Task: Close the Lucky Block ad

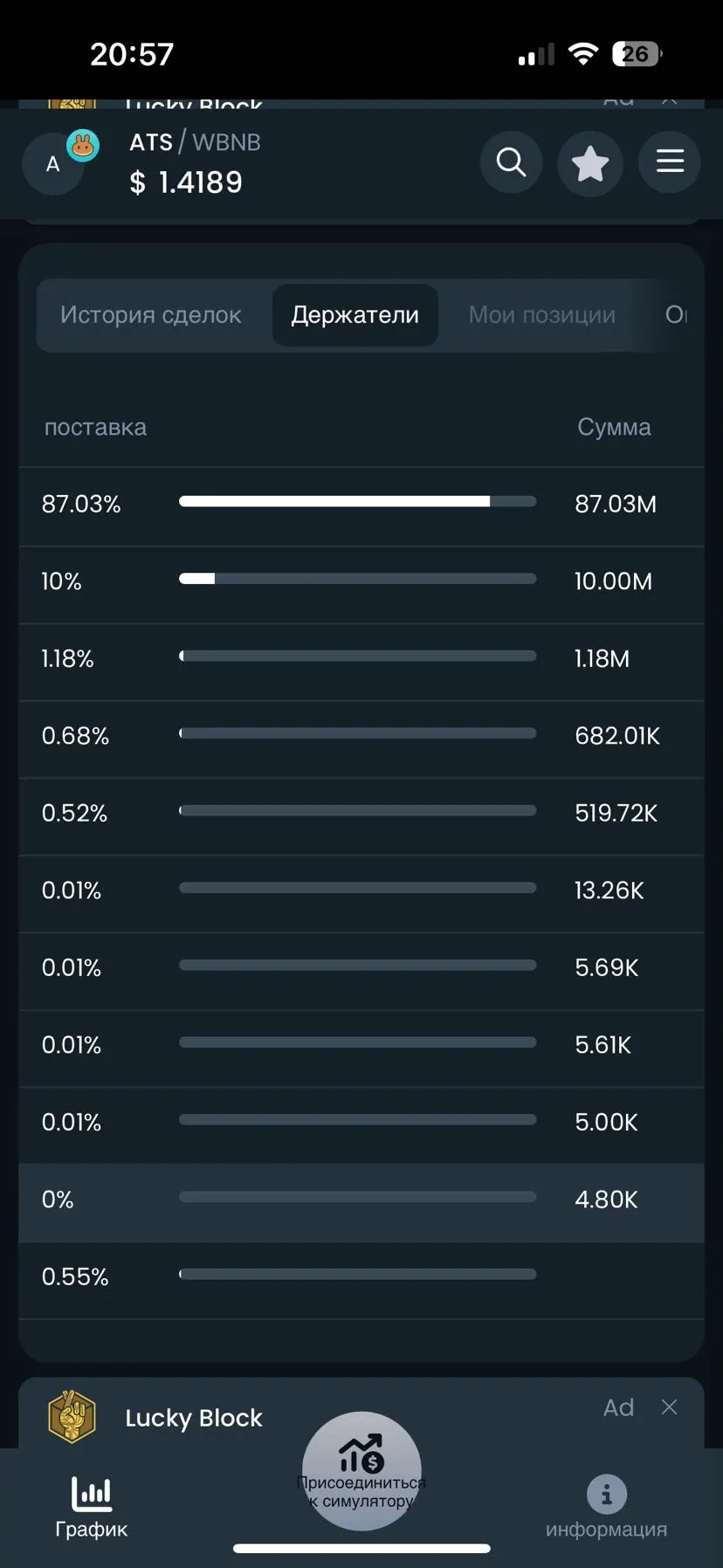Action: click(x=669, y=1407)
